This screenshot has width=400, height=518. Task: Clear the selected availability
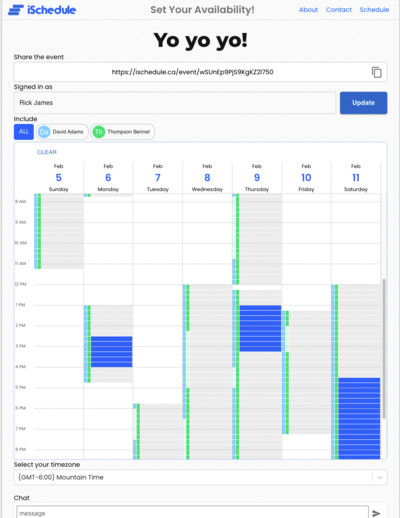47,152
